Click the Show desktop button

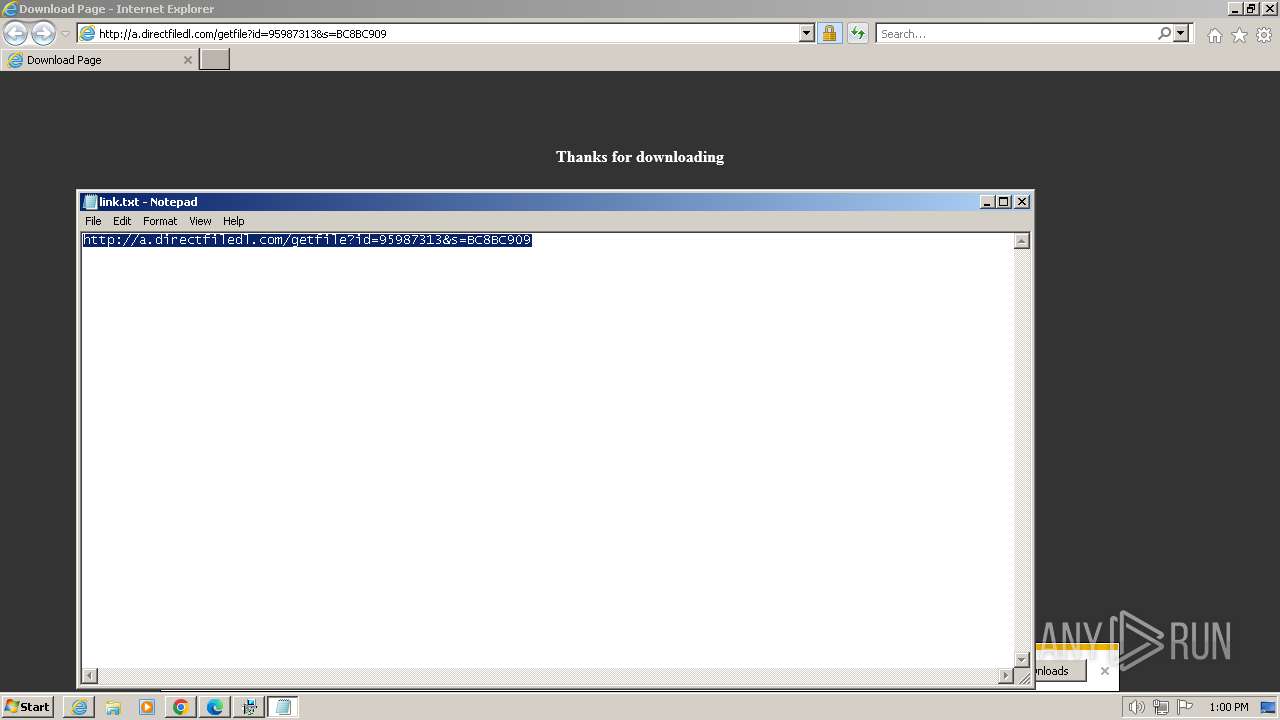pos(1268,707)
